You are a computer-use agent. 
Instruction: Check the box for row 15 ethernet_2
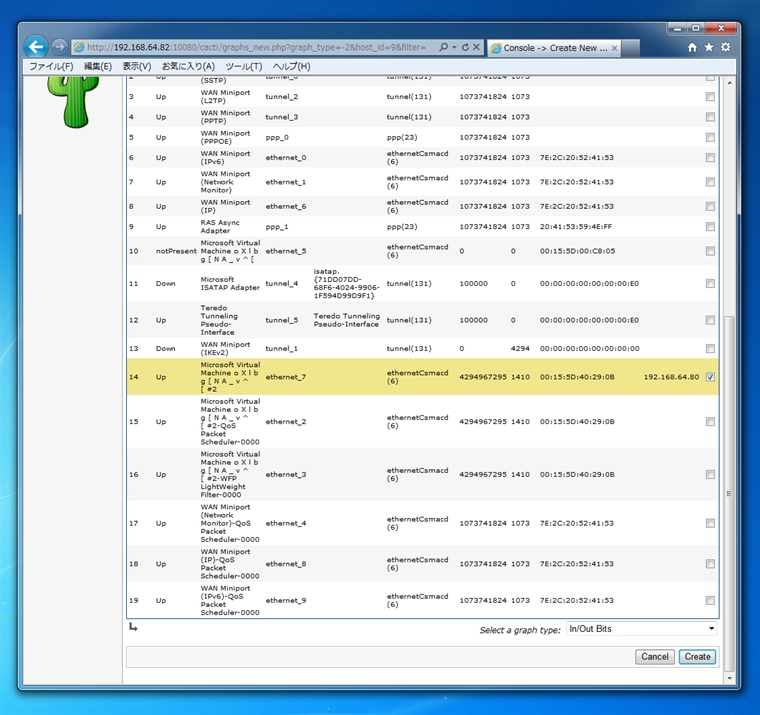[x=710, y=422]
